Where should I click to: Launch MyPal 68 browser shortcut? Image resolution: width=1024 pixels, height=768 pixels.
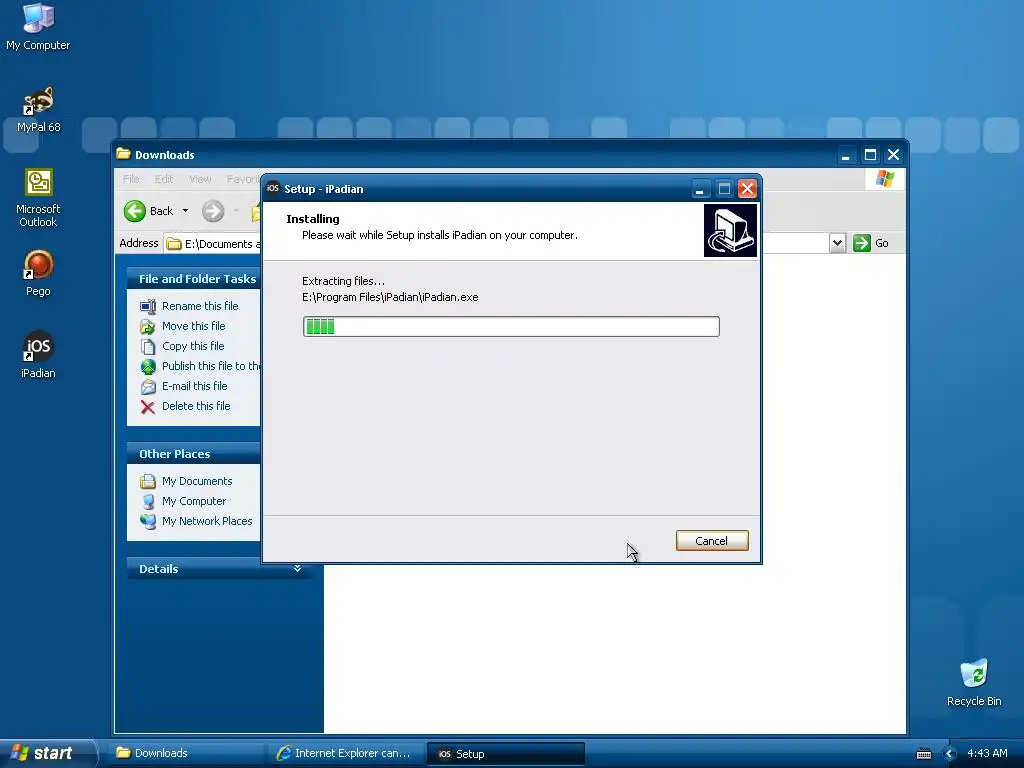(38, 109)
